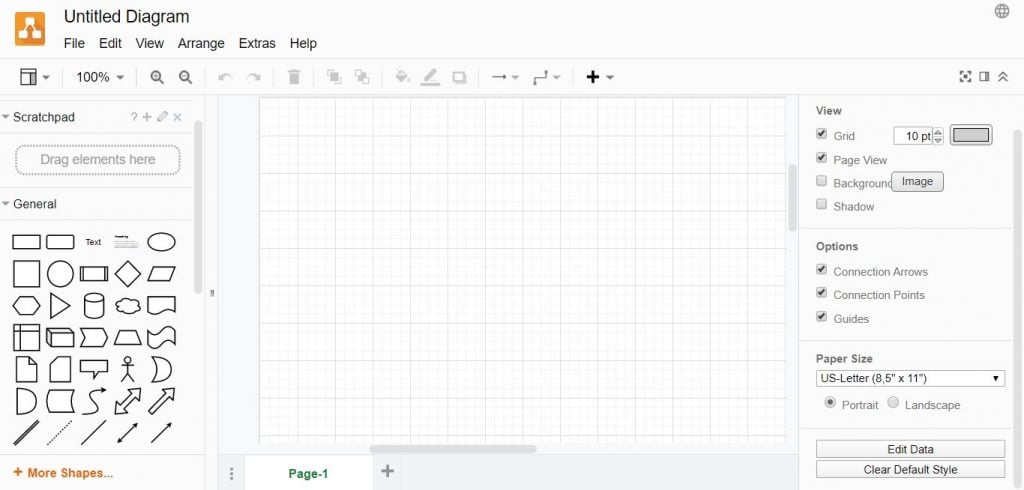Toggle the Connection Arrows checkbox
This screenshot has width=1024, height=490.
point(822,269)
